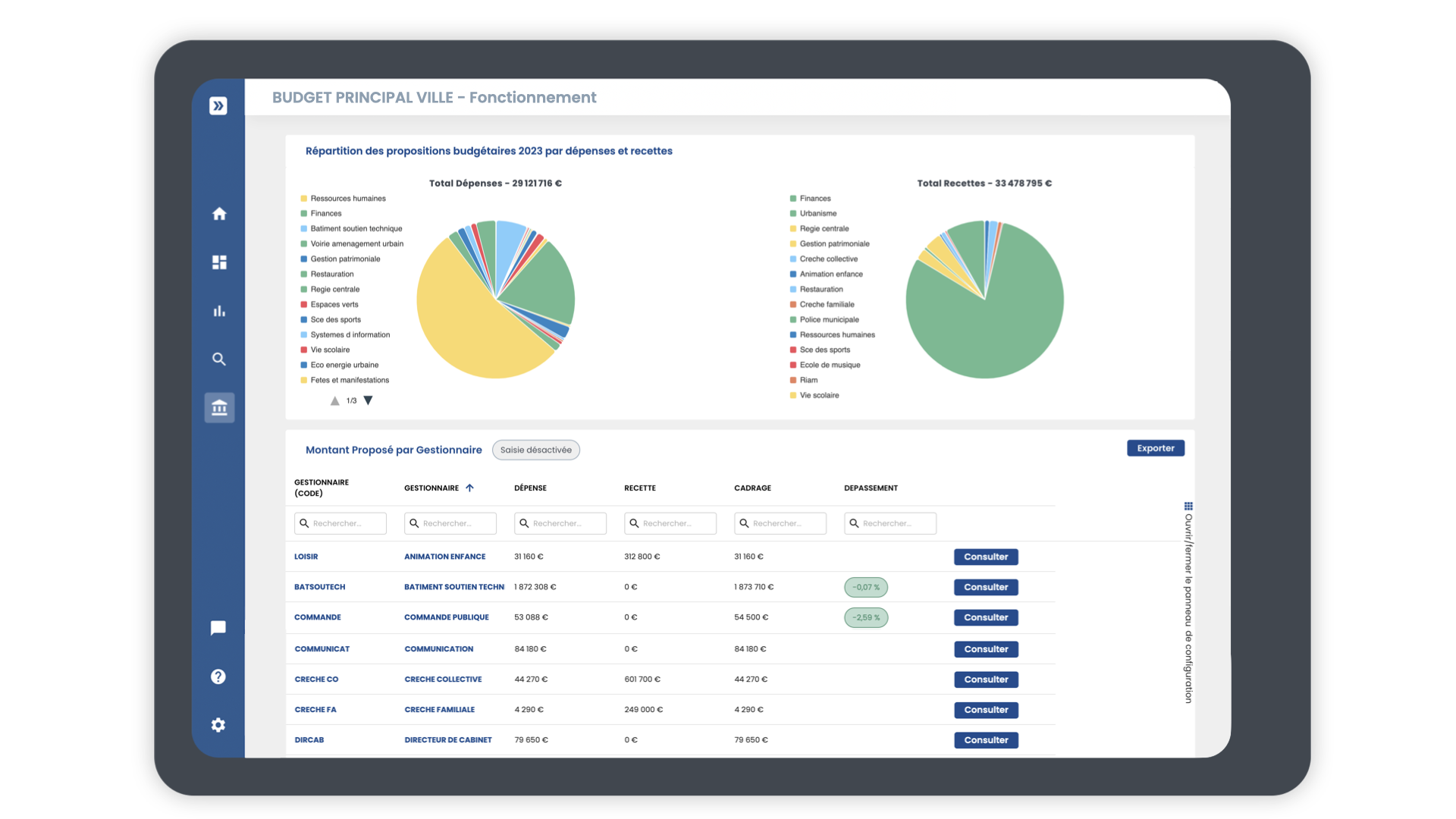
Task: Click the help question-mark icon
Action: click(x=218, y=676)
